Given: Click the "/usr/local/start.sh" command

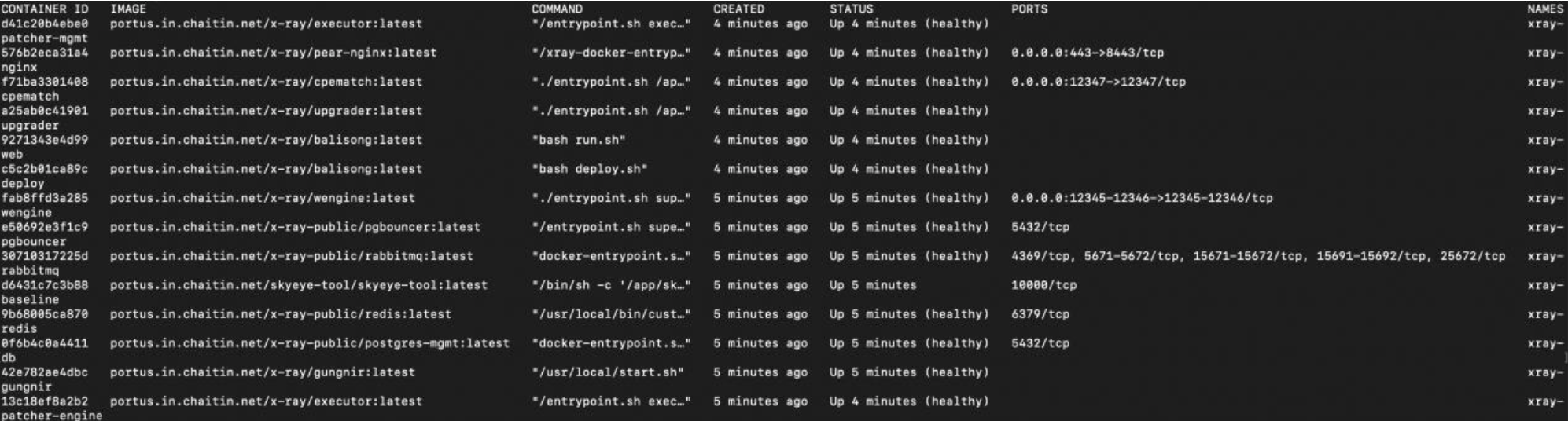Looking at the screenshot, I should coord(608,372).
